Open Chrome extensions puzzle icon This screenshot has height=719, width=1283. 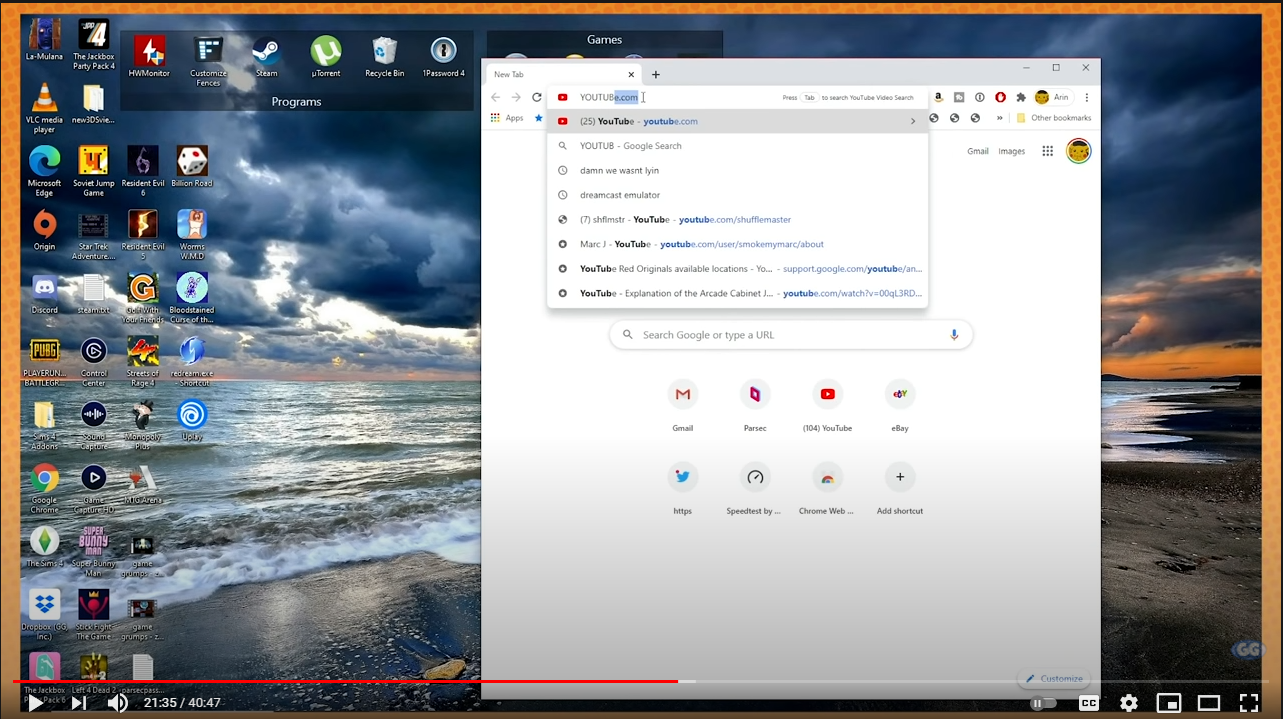click(x=1021, y=97)
